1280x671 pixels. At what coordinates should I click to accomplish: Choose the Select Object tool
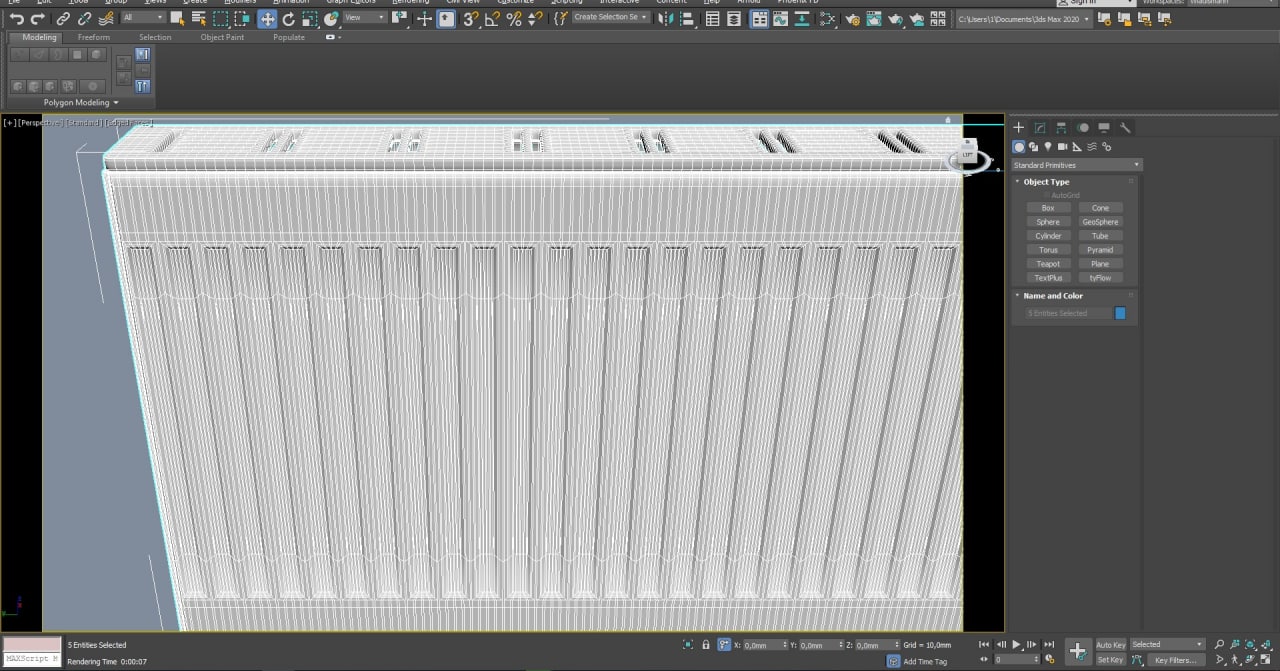pos(177,18)
